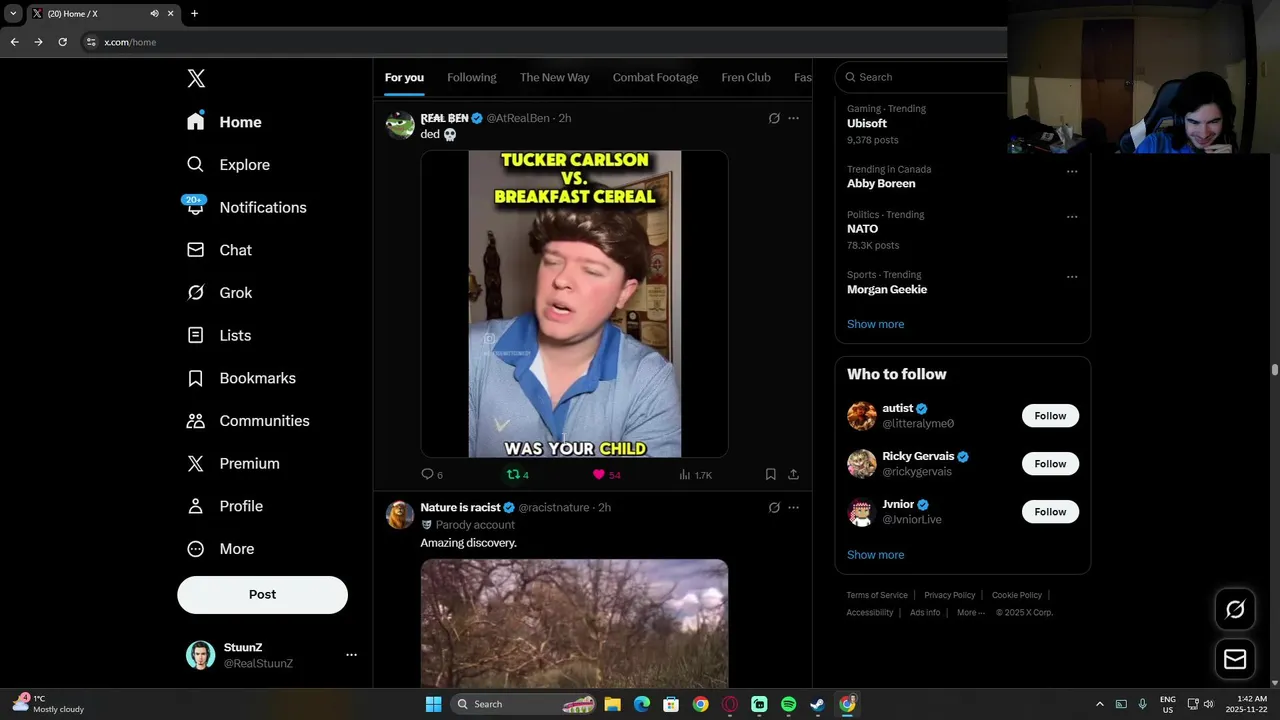
Task: Switch to Combat Footage tab
Action: (655, 77)
